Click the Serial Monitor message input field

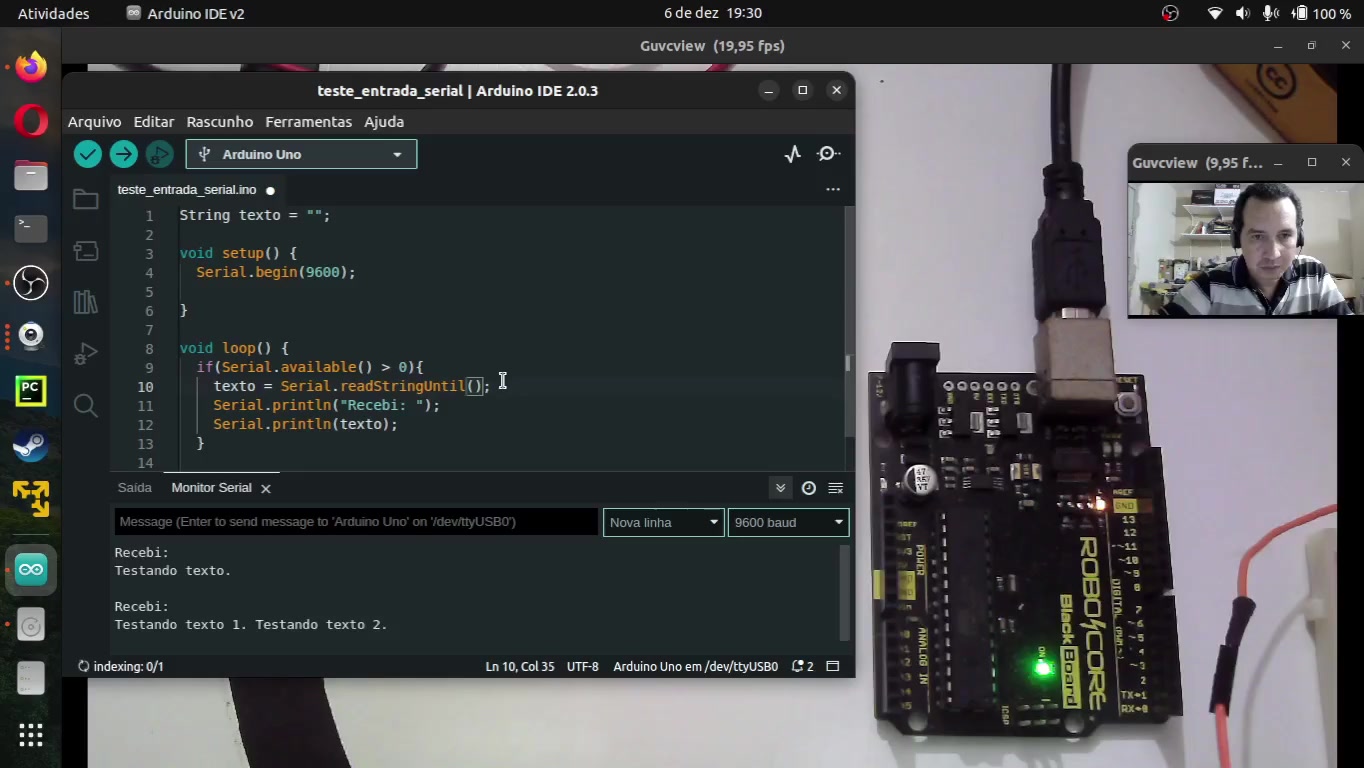click(355, 521)
